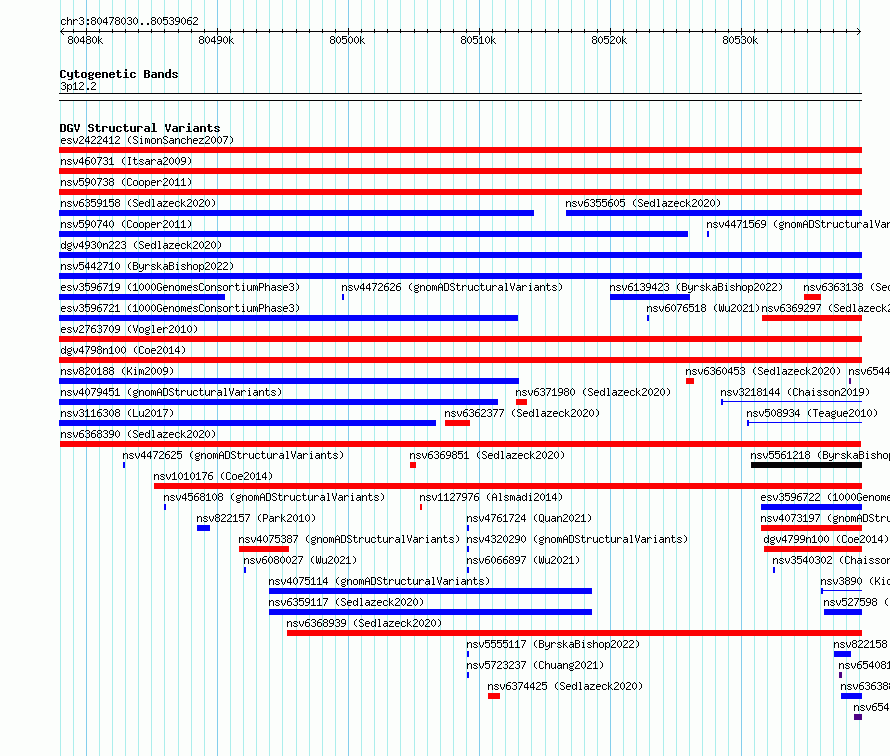Open nsv1127976 (Alsmadi2014) label
The width and height of the screenshot is (890, 756).
pos(491,497)
